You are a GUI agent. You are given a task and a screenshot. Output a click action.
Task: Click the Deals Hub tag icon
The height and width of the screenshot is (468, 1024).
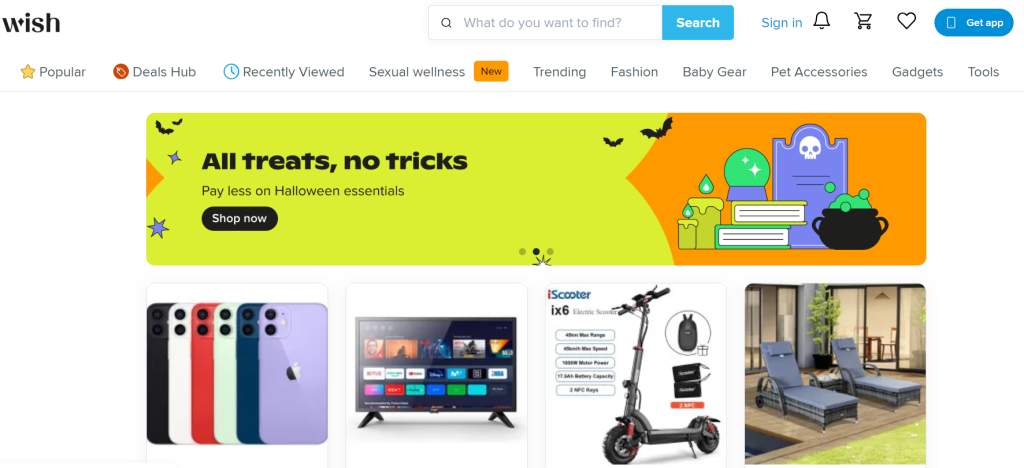click(x=120, y=72)
